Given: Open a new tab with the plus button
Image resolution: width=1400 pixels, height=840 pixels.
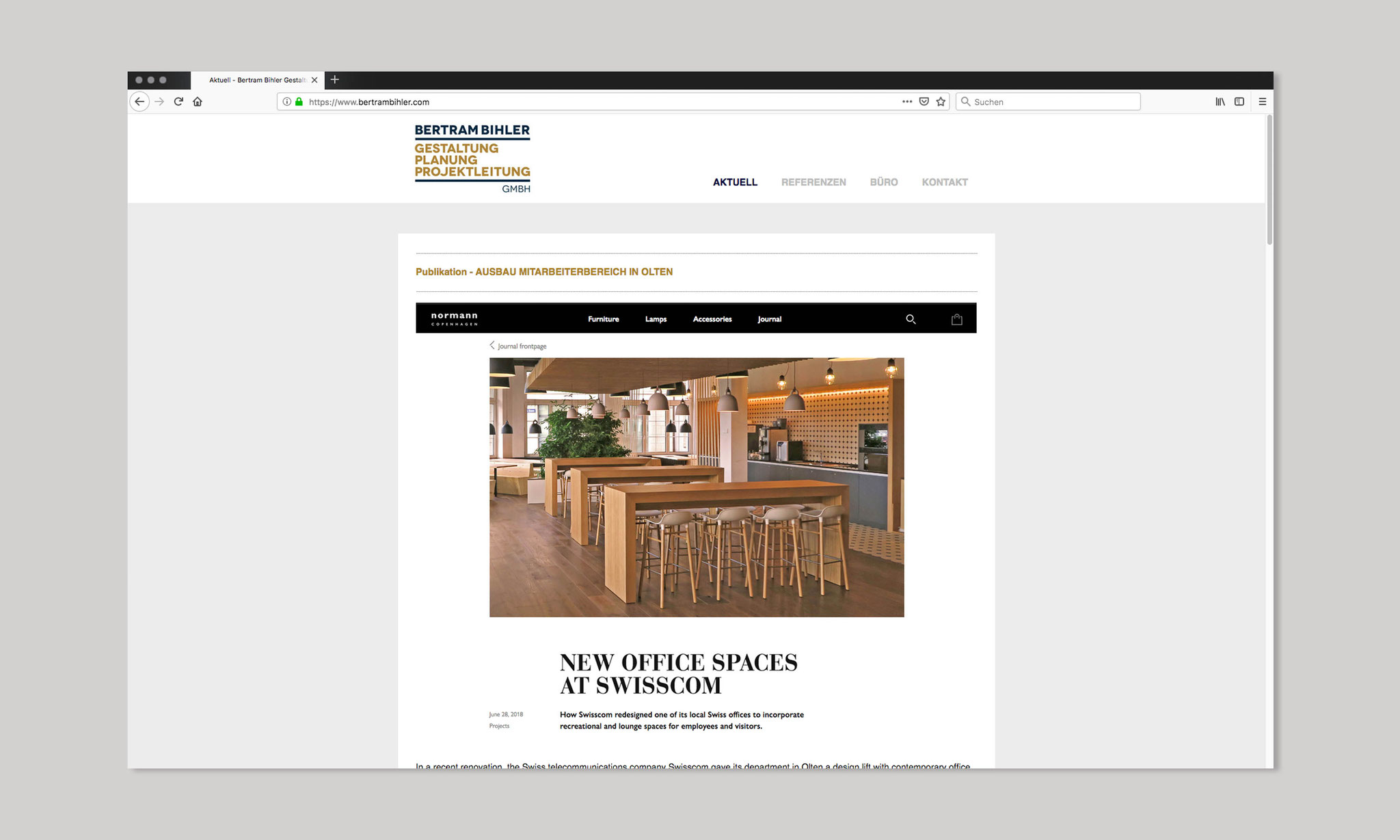Looking at the screenshot, I should [335, 80].
